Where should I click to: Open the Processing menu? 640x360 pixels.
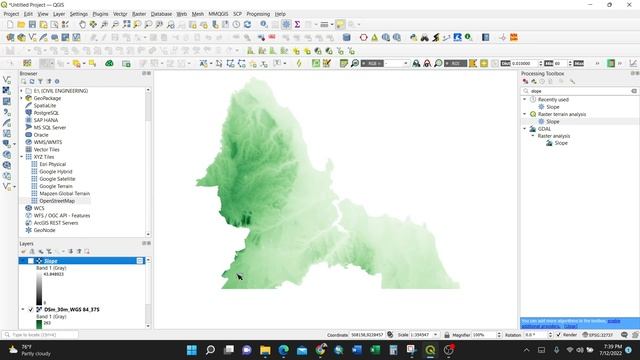click(258, 14)
